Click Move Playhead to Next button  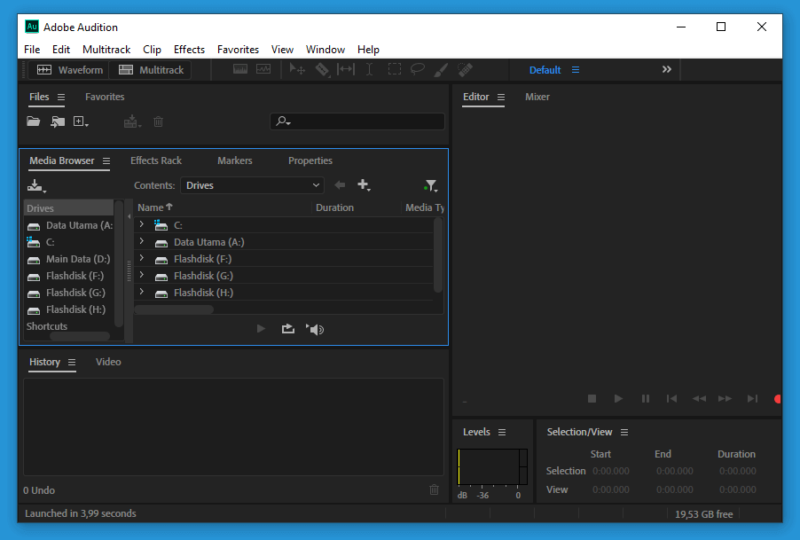(753, 399)
